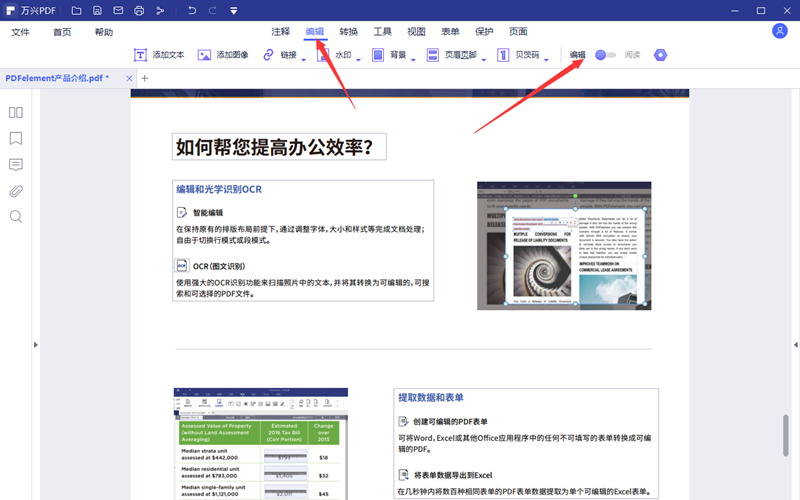Viewport: 800px width, 500px height.
Task: Open the 文件 (File) menu
Action: [21, 32]
